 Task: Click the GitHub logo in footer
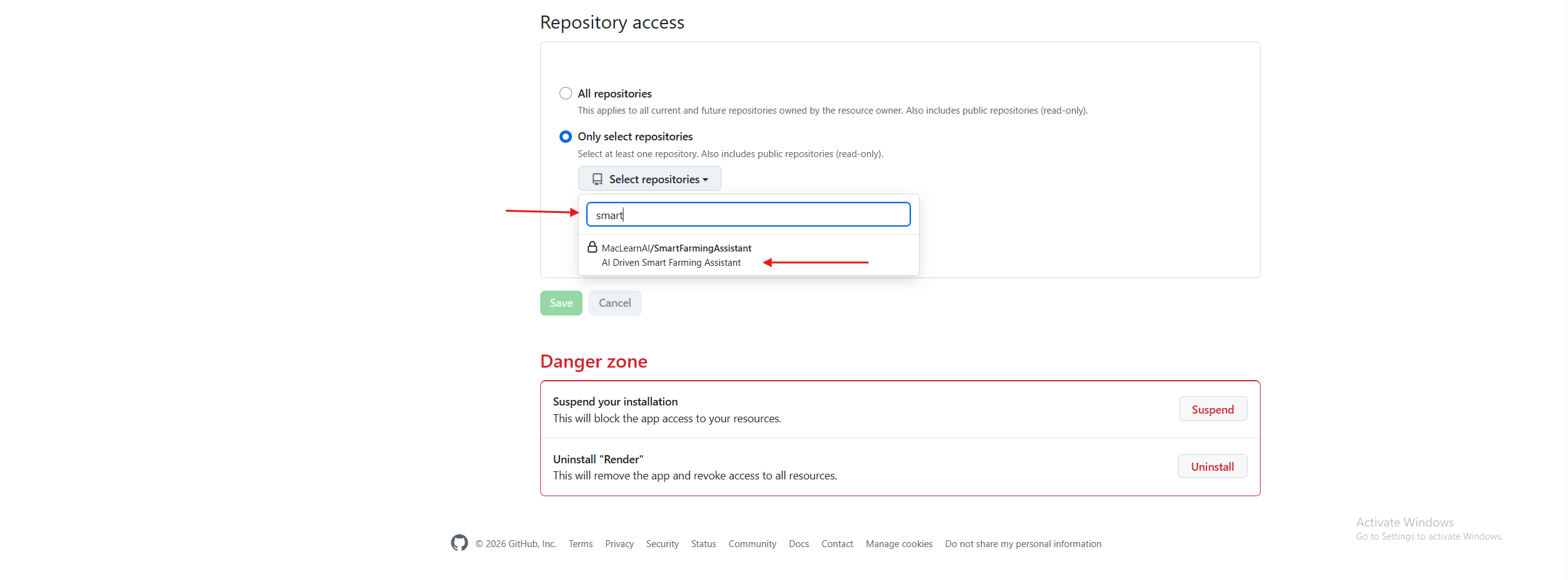click(459, 543)
